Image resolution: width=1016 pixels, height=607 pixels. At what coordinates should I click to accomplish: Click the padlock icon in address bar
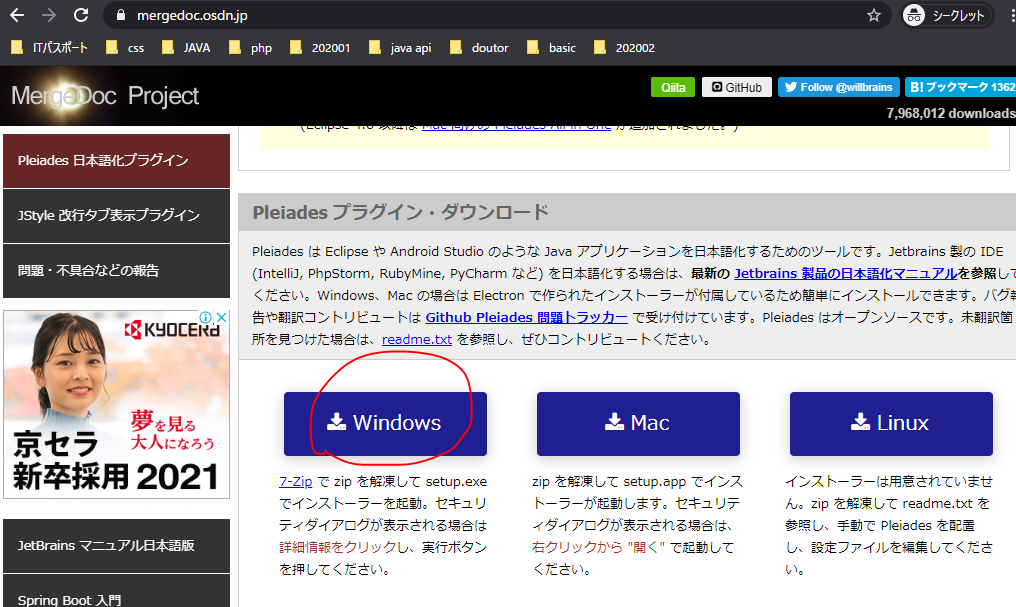point(121,15)
